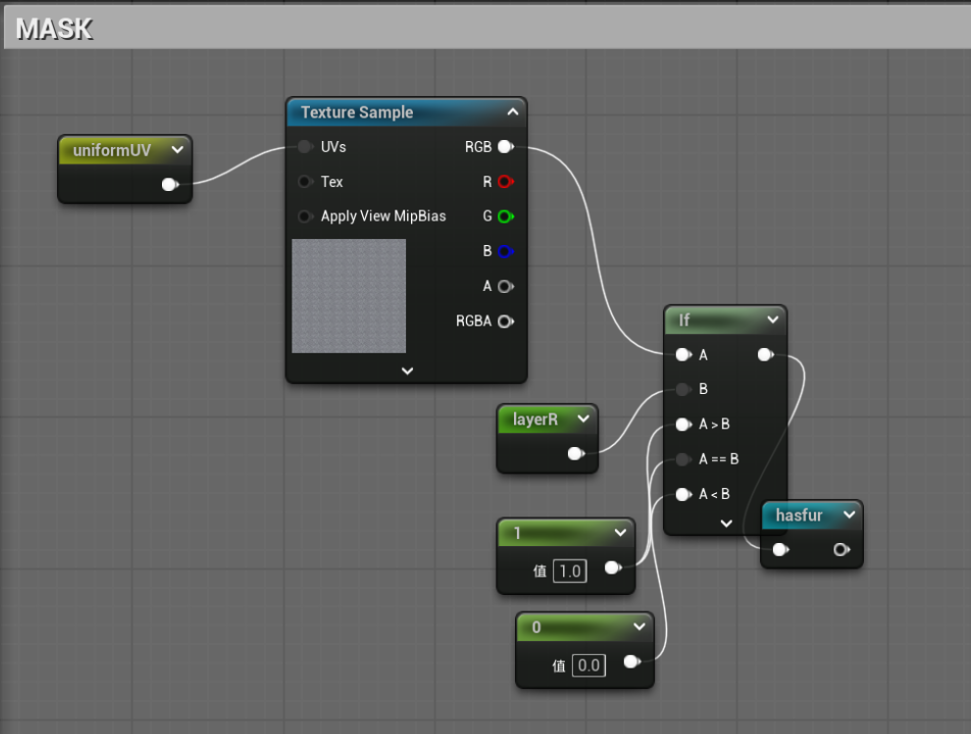This screenshot has height=734, width=971.
Task: Edit the 1.0 value field
Action: coord(570,570)
